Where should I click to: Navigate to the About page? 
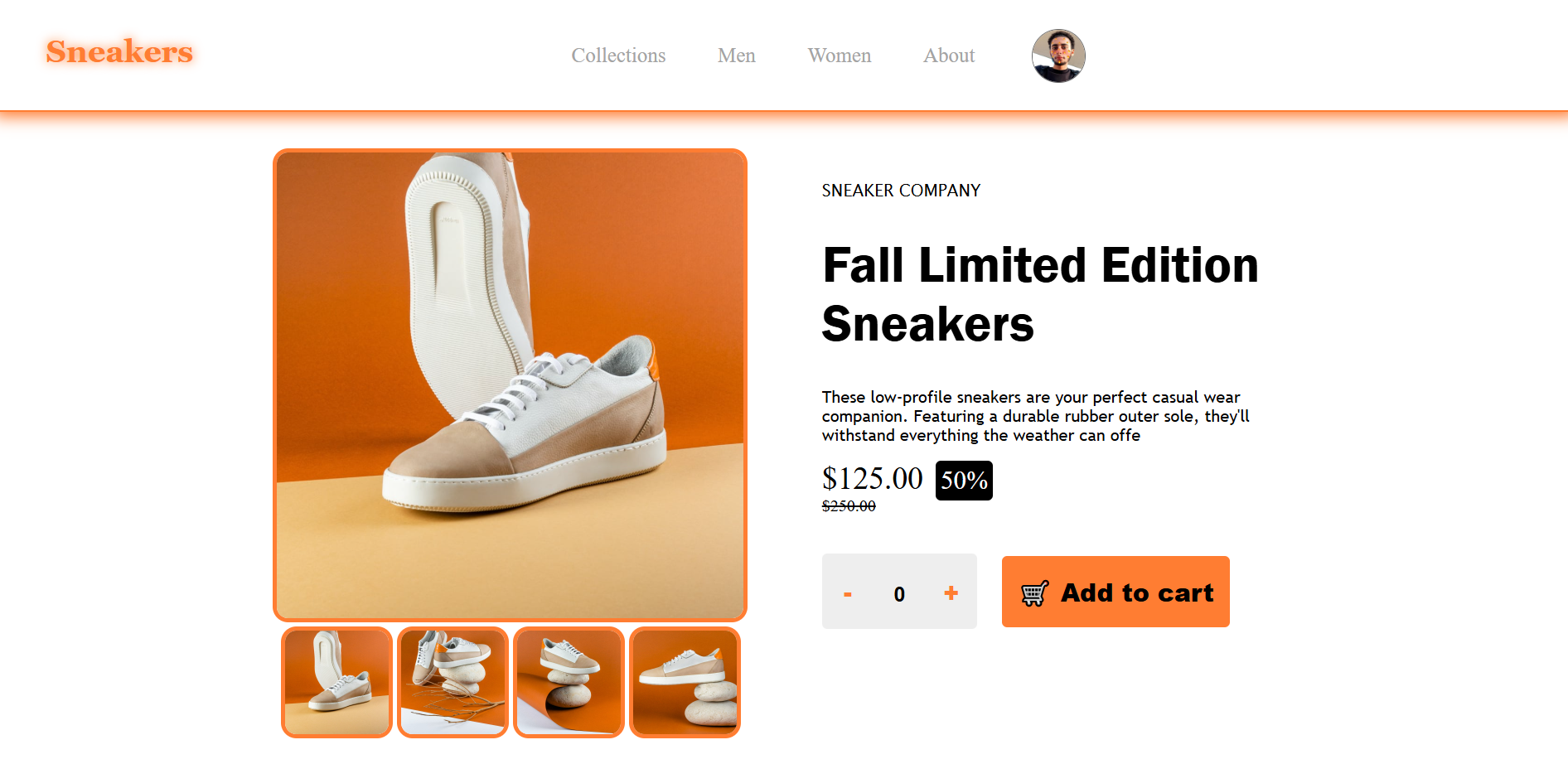[949, 56]
